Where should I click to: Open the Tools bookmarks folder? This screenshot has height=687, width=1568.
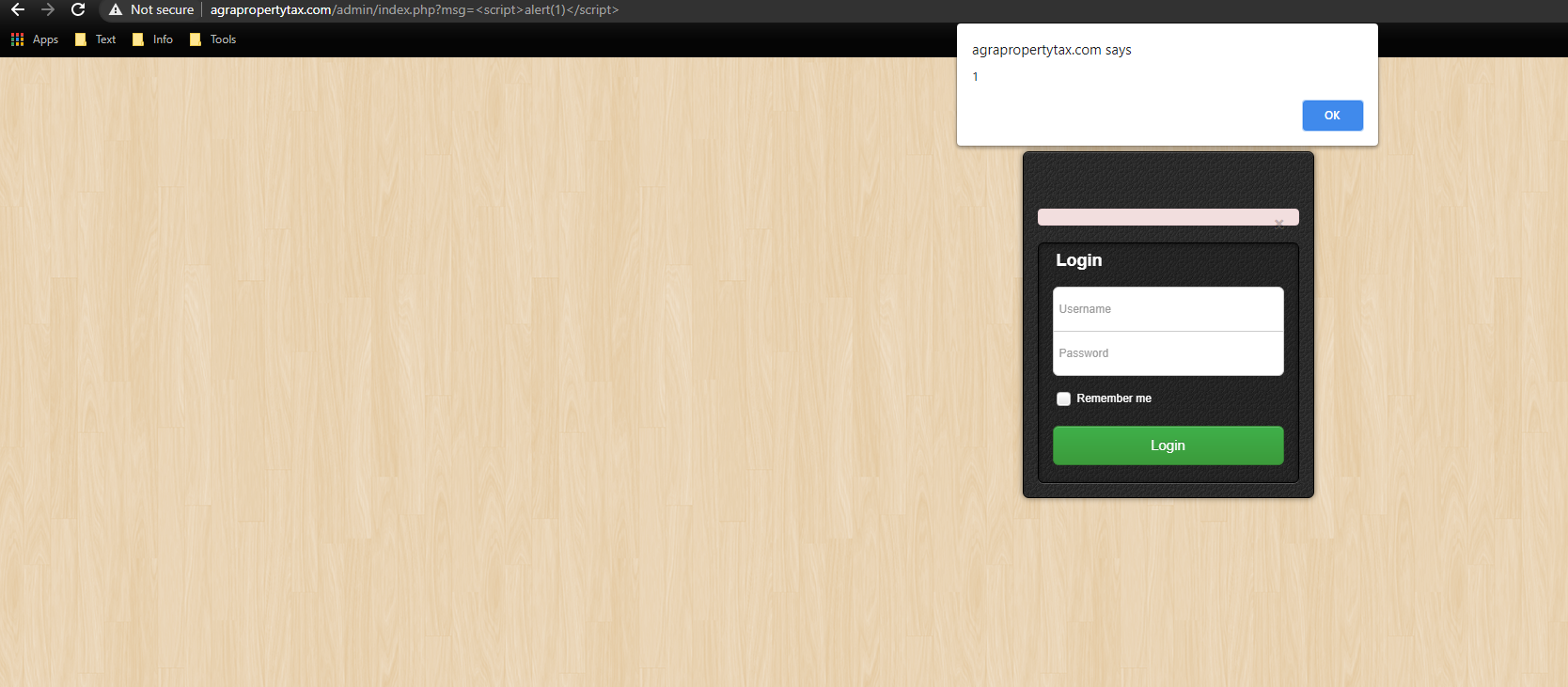tap(212, 39)
